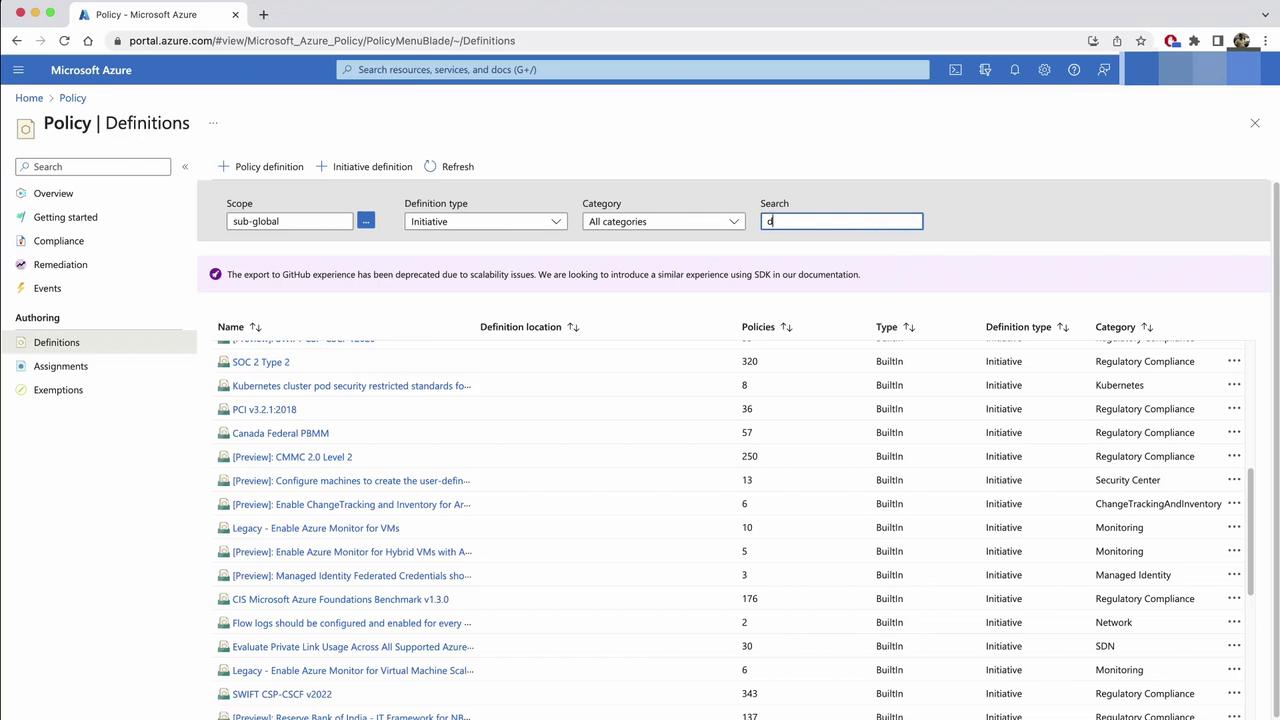
Task: Open Azure Cloud Shell icon
Action: (955, 70)
